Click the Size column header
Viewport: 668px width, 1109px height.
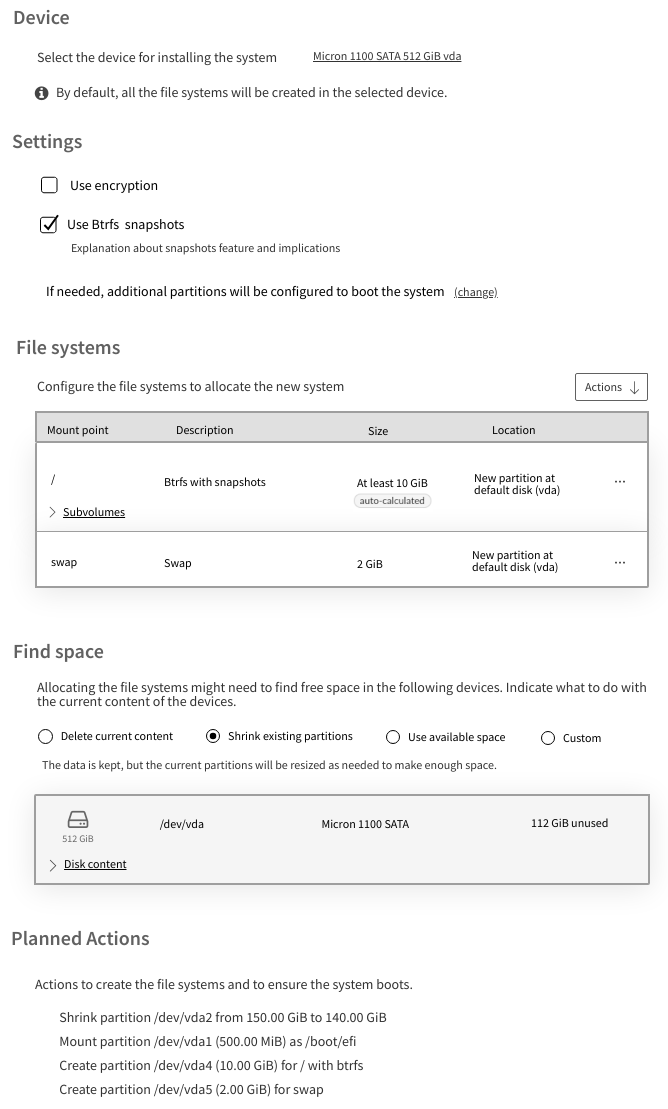378,431
